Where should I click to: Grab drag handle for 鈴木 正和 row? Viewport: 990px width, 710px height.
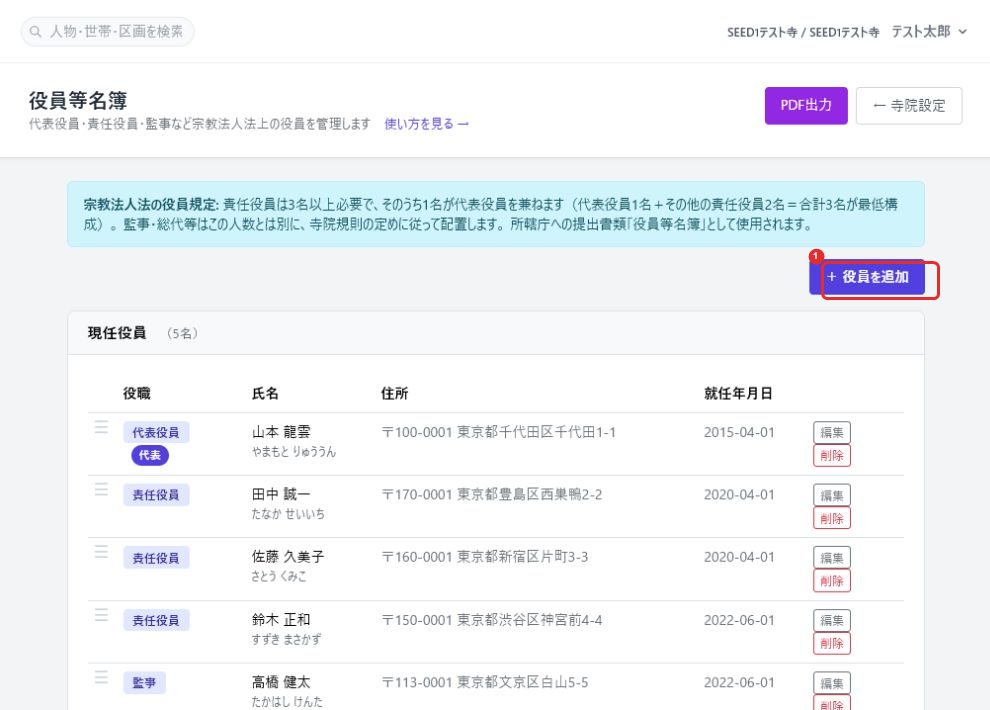(101, 615)
